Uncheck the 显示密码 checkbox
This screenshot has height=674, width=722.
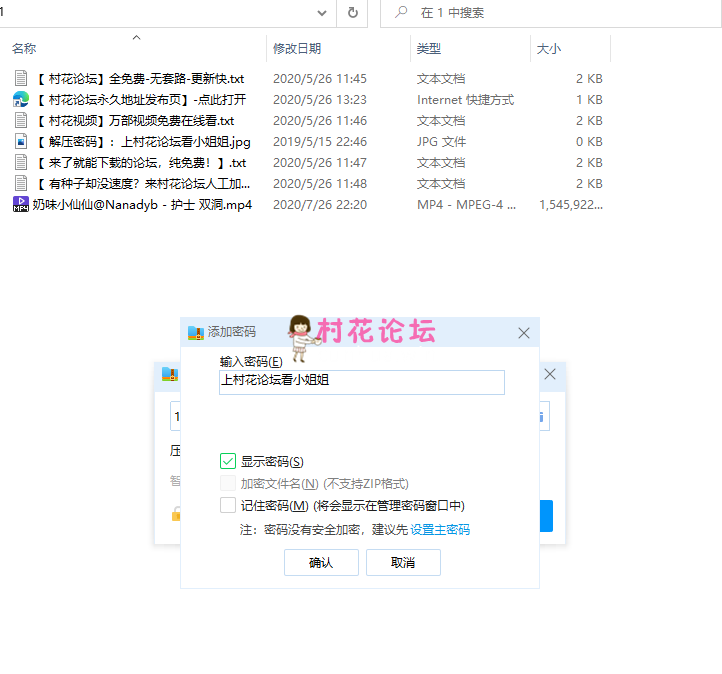click(228, 461)
